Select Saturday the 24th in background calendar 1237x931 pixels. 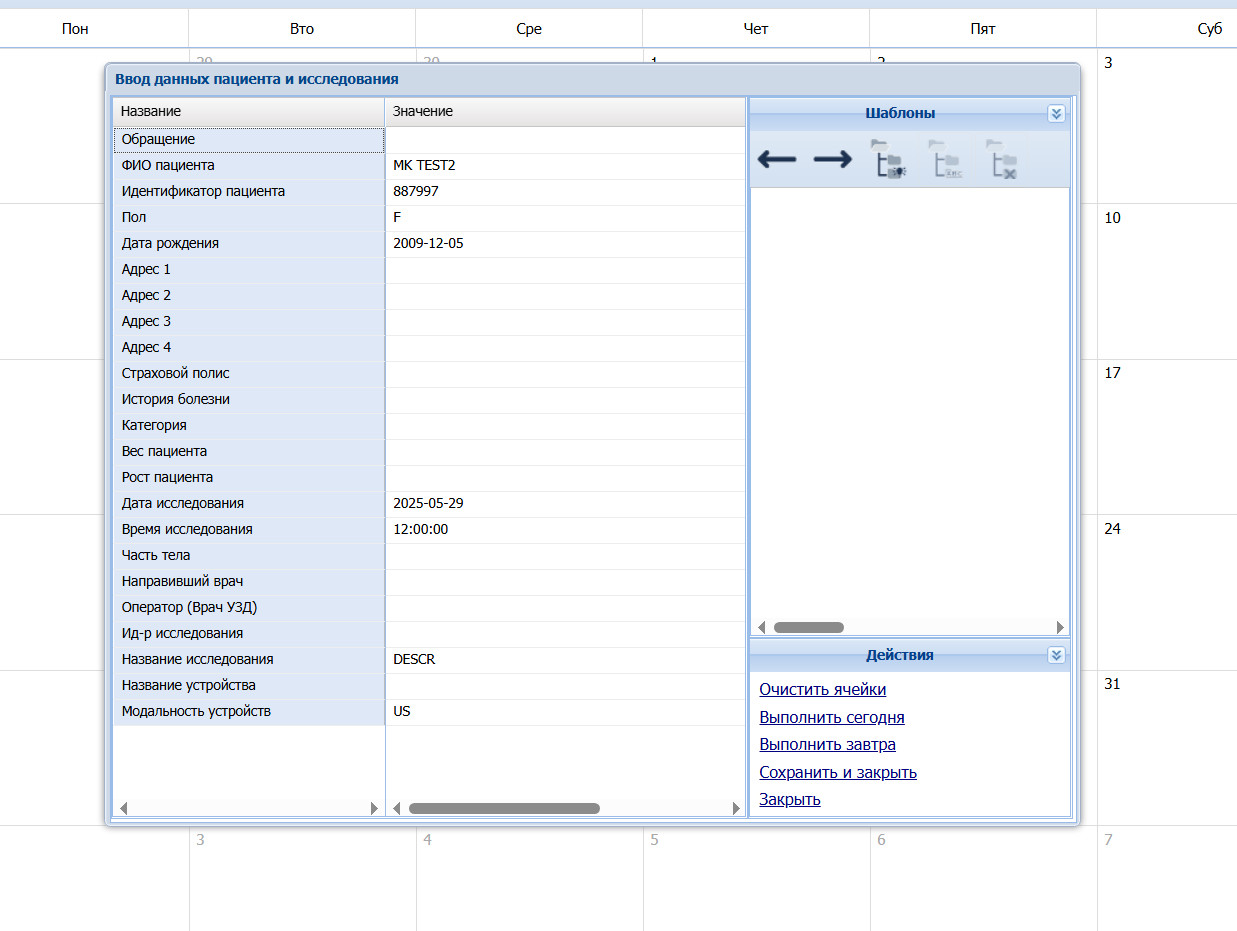pyautogui.click(x=1167, y=592)
